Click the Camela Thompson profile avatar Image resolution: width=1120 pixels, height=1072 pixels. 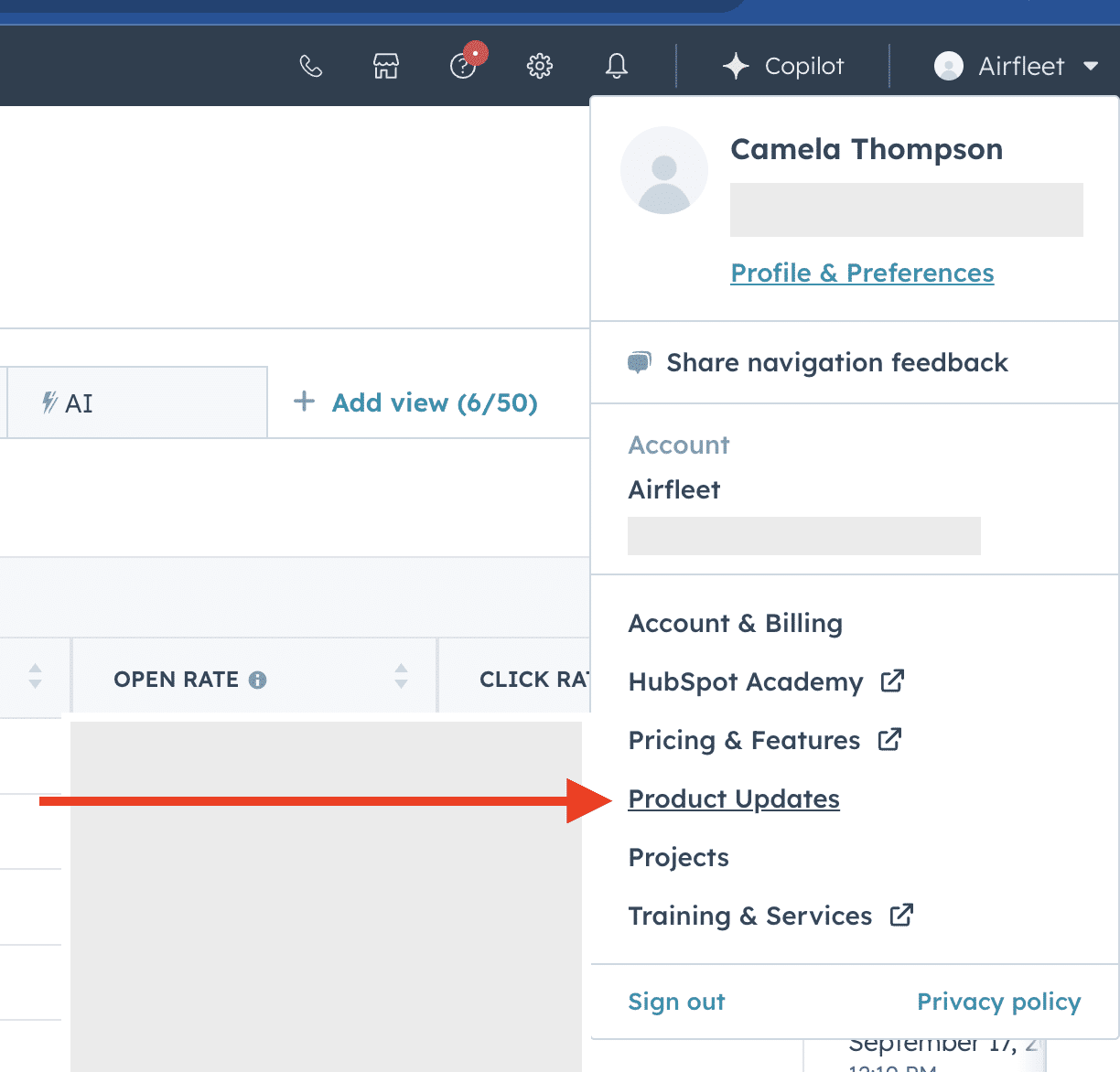coord(664,171)
